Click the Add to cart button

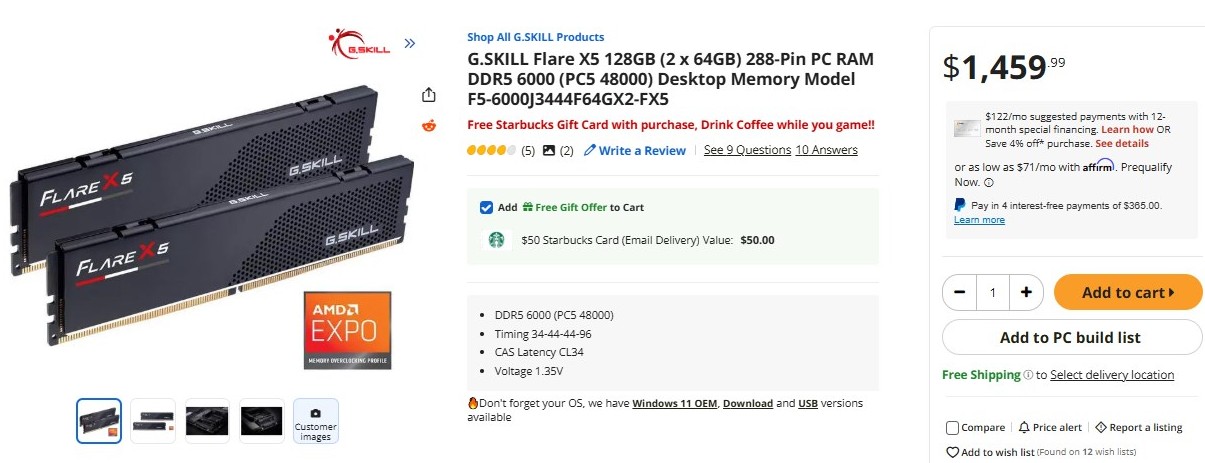(1127, 292)
